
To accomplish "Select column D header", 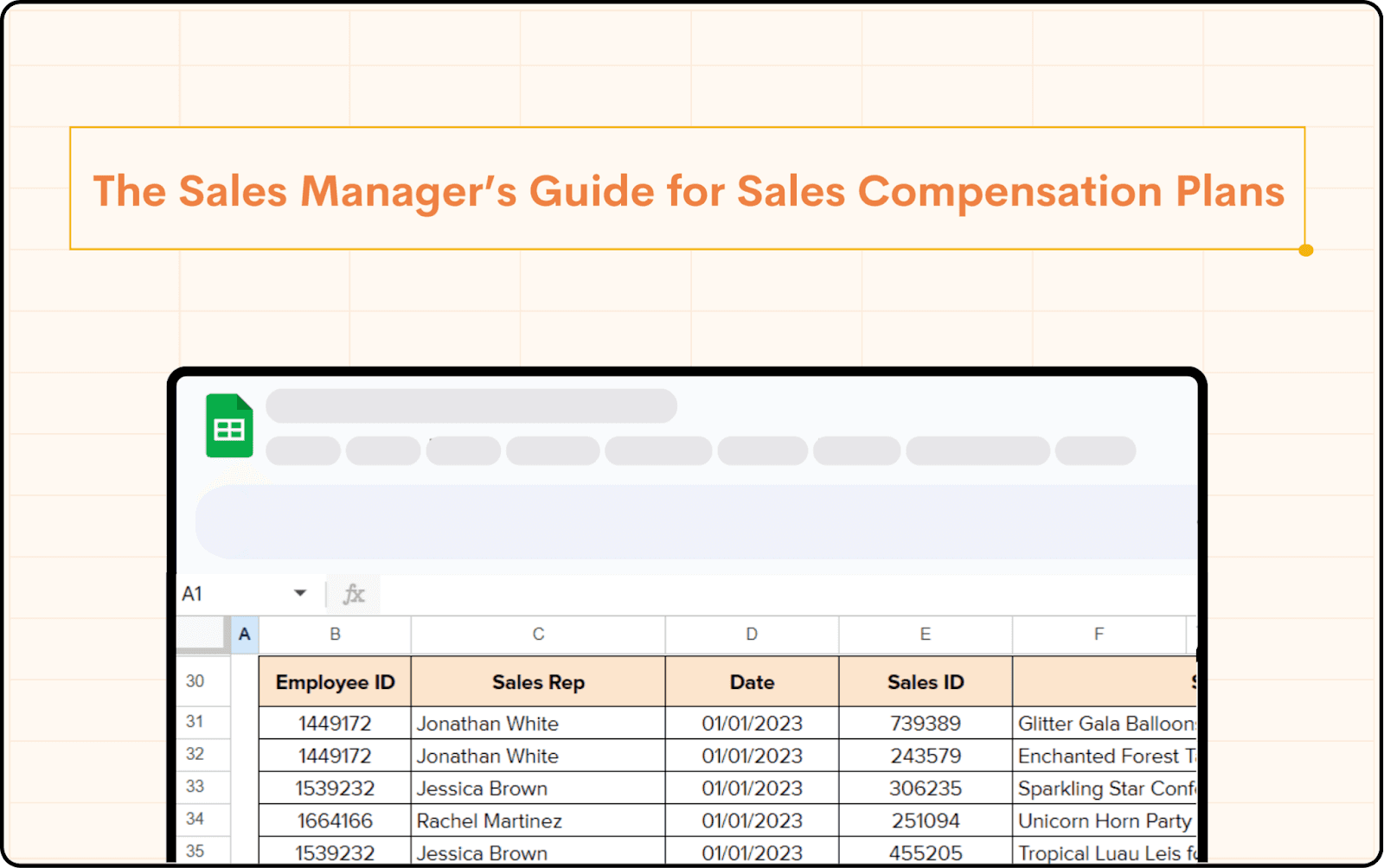I will point(752,635).
